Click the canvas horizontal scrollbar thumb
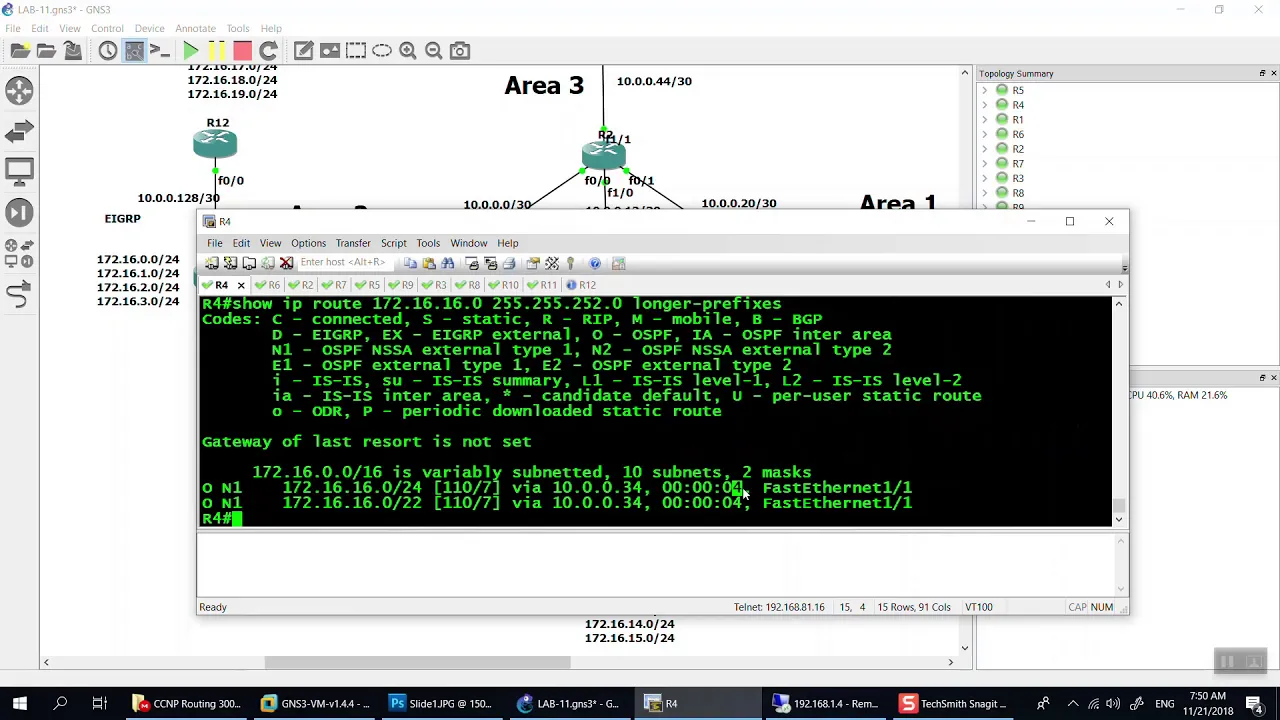The height and width of the screenshot is (720, 1280). 417,662
